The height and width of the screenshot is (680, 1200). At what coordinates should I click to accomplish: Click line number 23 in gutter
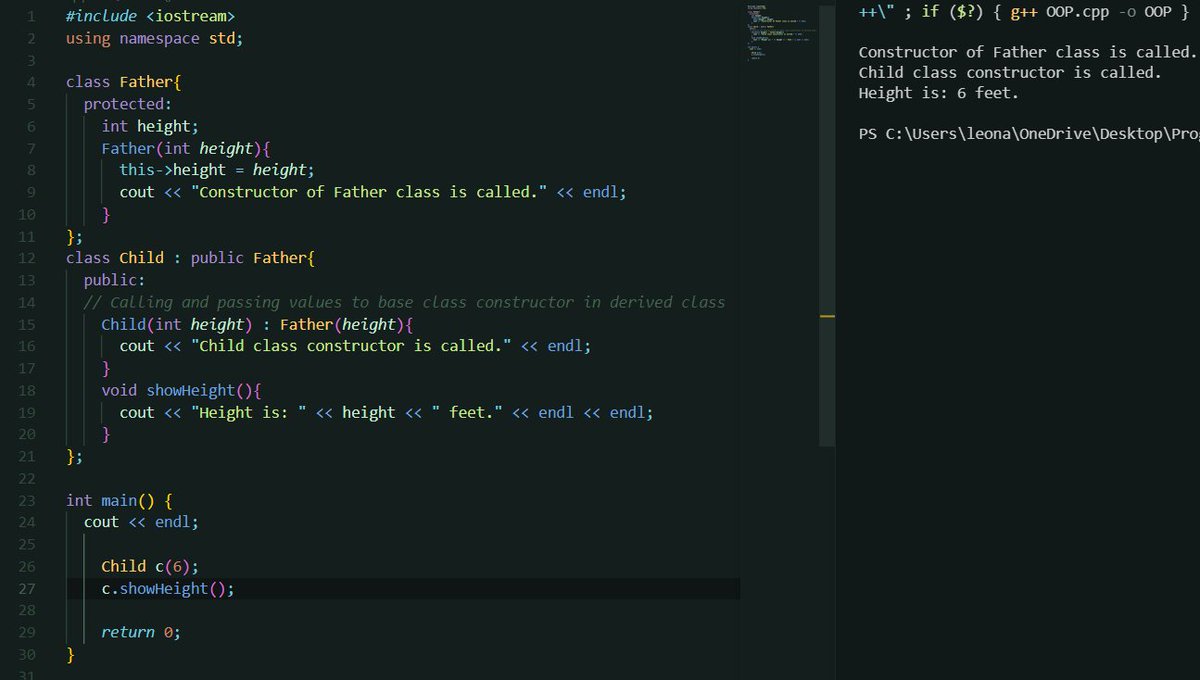[26, 500]
